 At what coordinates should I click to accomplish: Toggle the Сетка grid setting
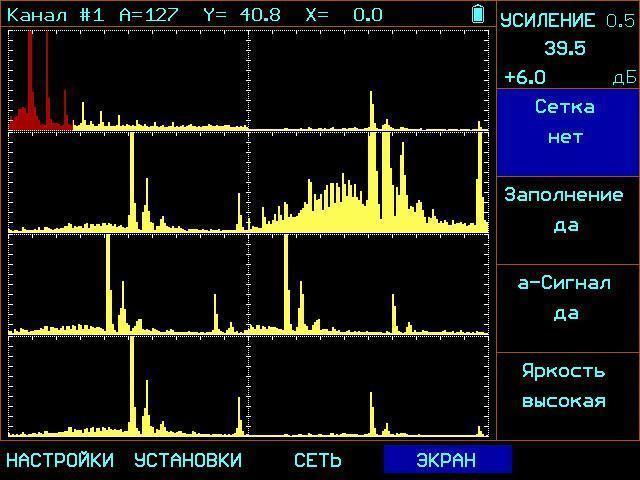[565, 122]
